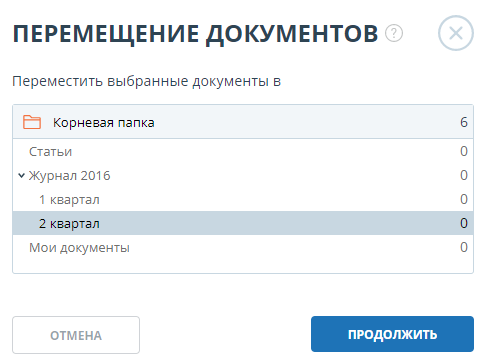Click the Перемещение документов heading
This screenshot has width=490, height=362.
click(195, 34)
